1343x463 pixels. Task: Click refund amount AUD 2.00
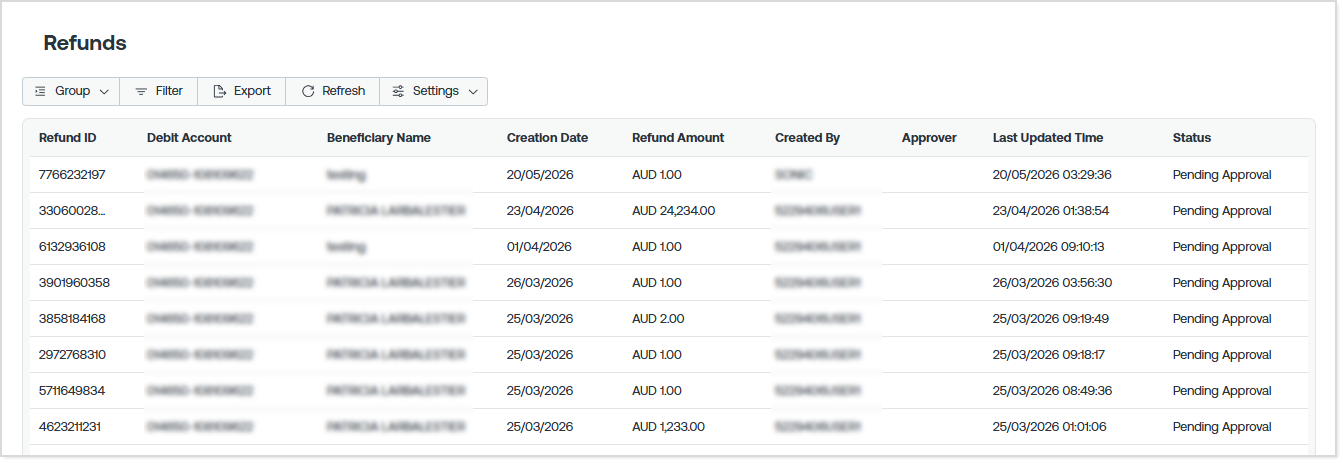coord(658,319)
